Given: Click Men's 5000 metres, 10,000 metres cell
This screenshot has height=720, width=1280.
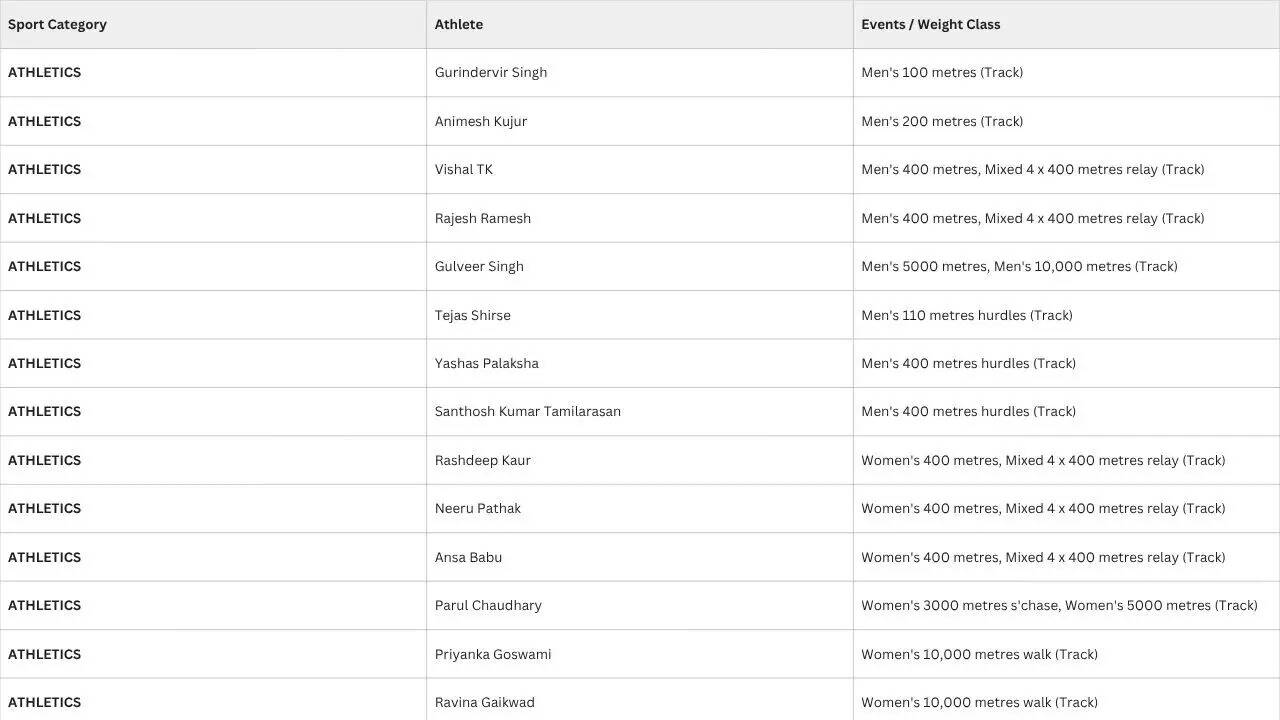Looking at the screenshot, I should (x=1066, y=266).
